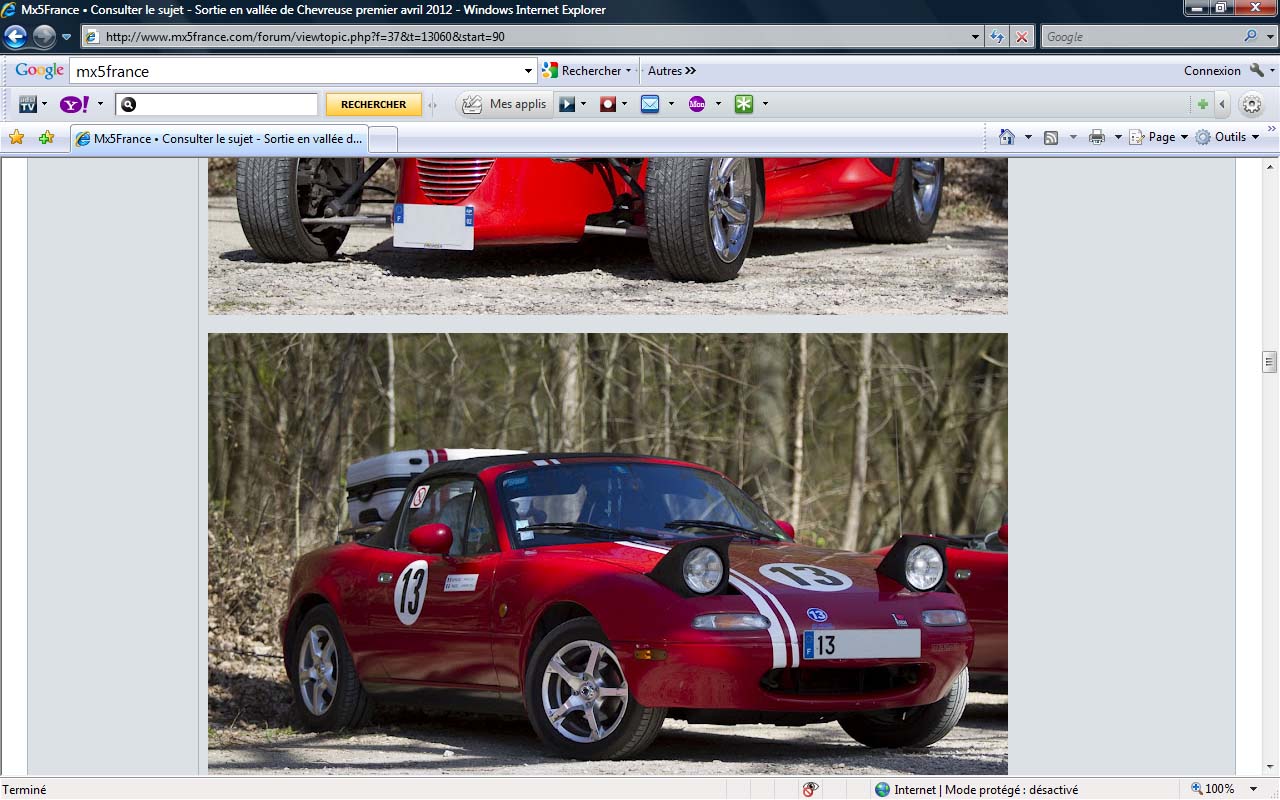
Task: Expand command bar overflow chevrons
Action: 1271,129
